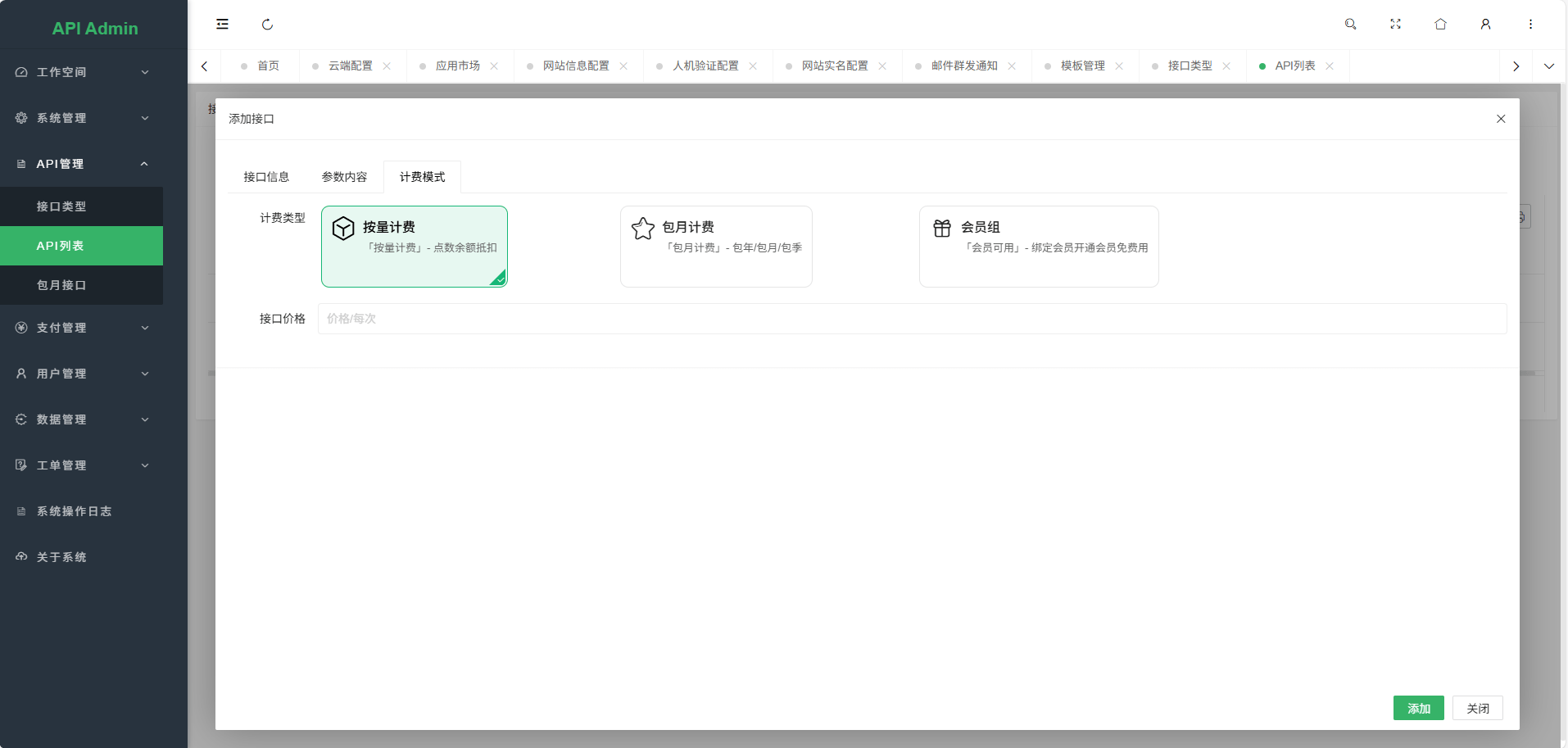
Task: Click the 添加 button to submit
Action: pyautogui.click(x=1418, y=708)
